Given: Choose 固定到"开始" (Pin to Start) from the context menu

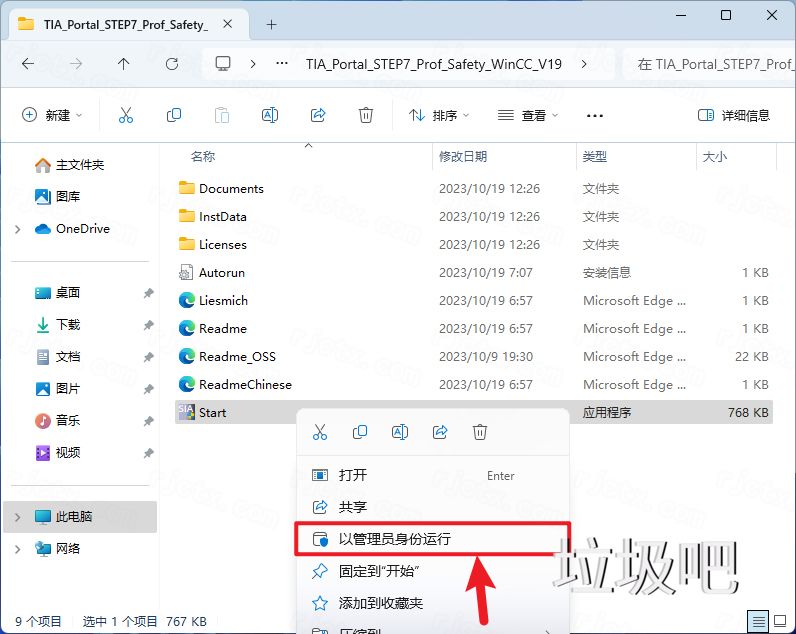Looking at the screenshot, I should coord(433,572).
